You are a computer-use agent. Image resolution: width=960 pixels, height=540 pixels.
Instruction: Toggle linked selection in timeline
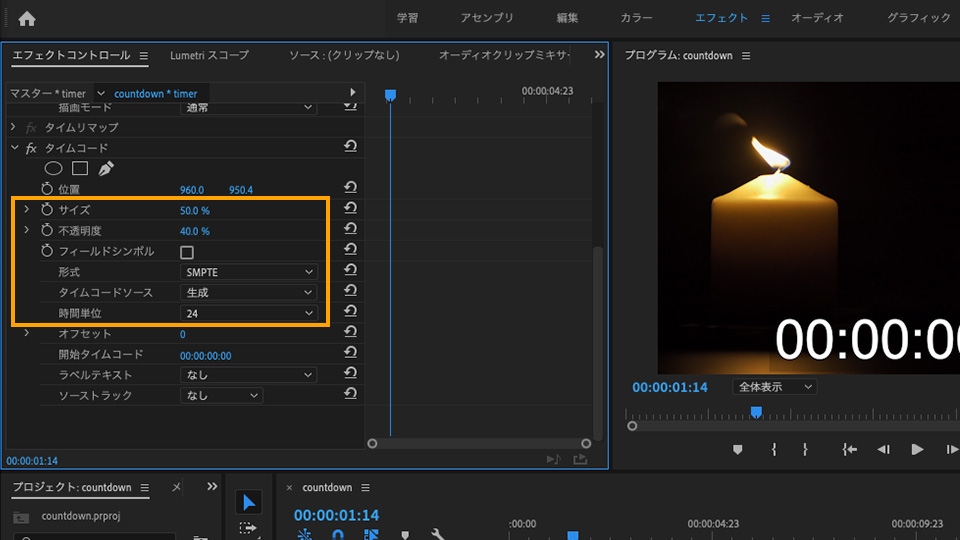(371, 535)
